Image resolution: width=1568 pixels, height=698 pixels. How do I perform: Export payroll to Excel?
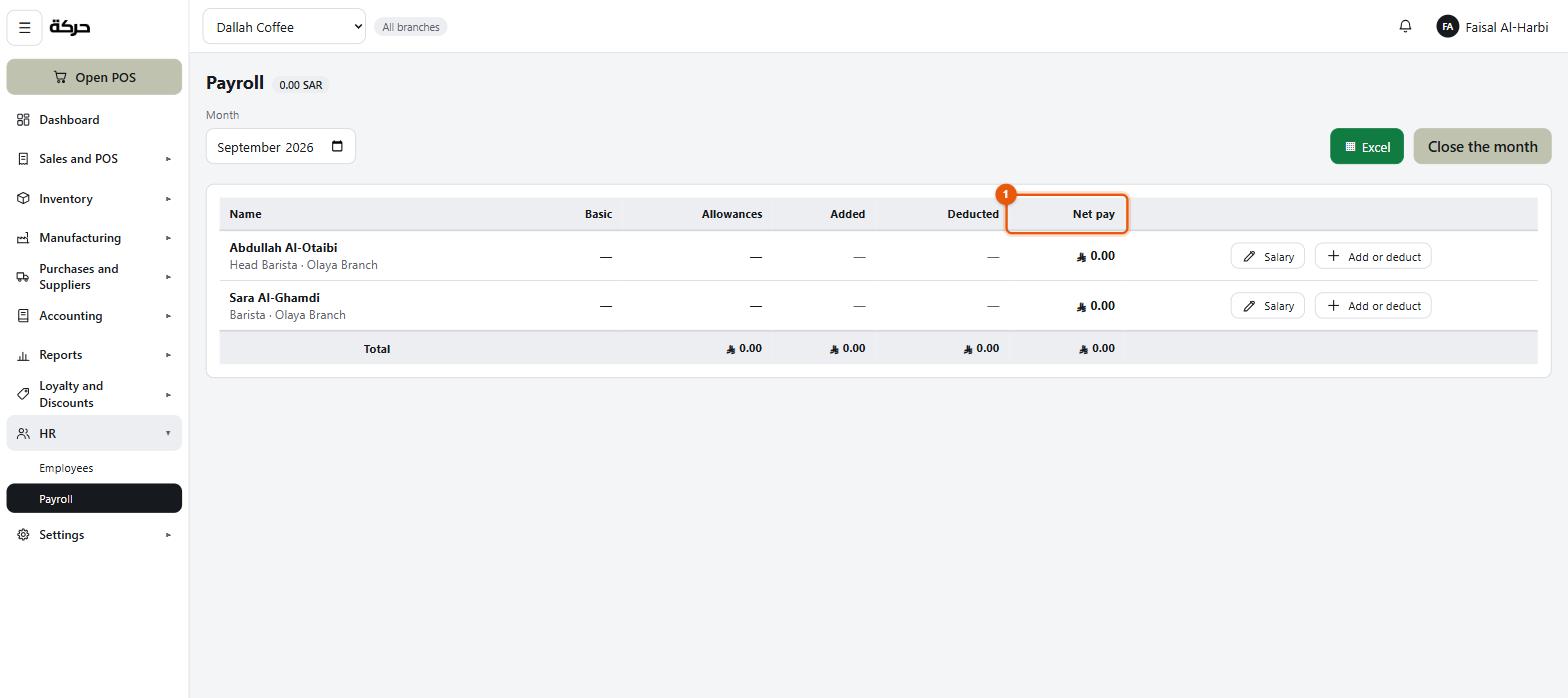point(1367,147)
